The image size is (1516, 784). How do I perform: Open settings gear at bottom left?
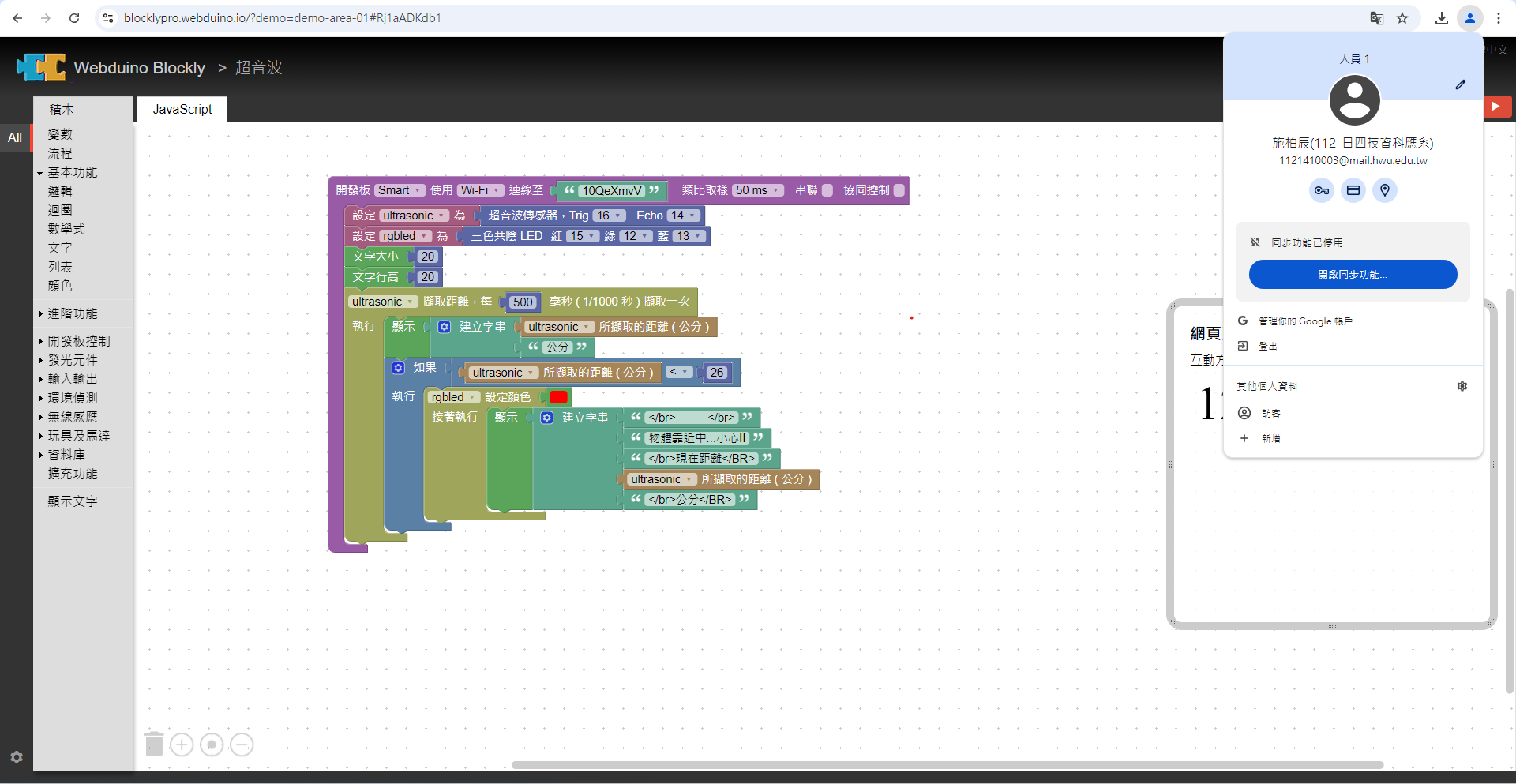(17, 757)
